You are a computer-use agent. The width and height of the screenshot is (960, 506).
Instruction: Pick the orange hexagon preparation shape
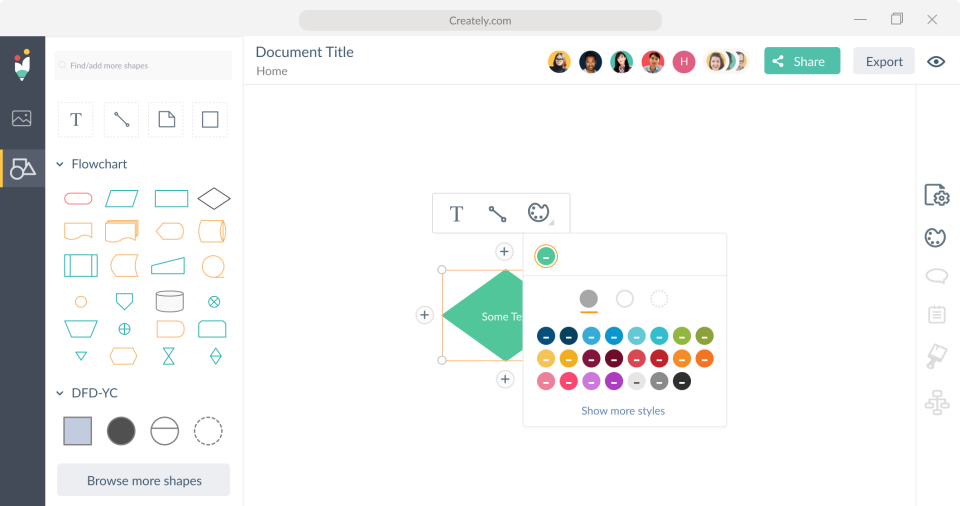click(123, 356)
